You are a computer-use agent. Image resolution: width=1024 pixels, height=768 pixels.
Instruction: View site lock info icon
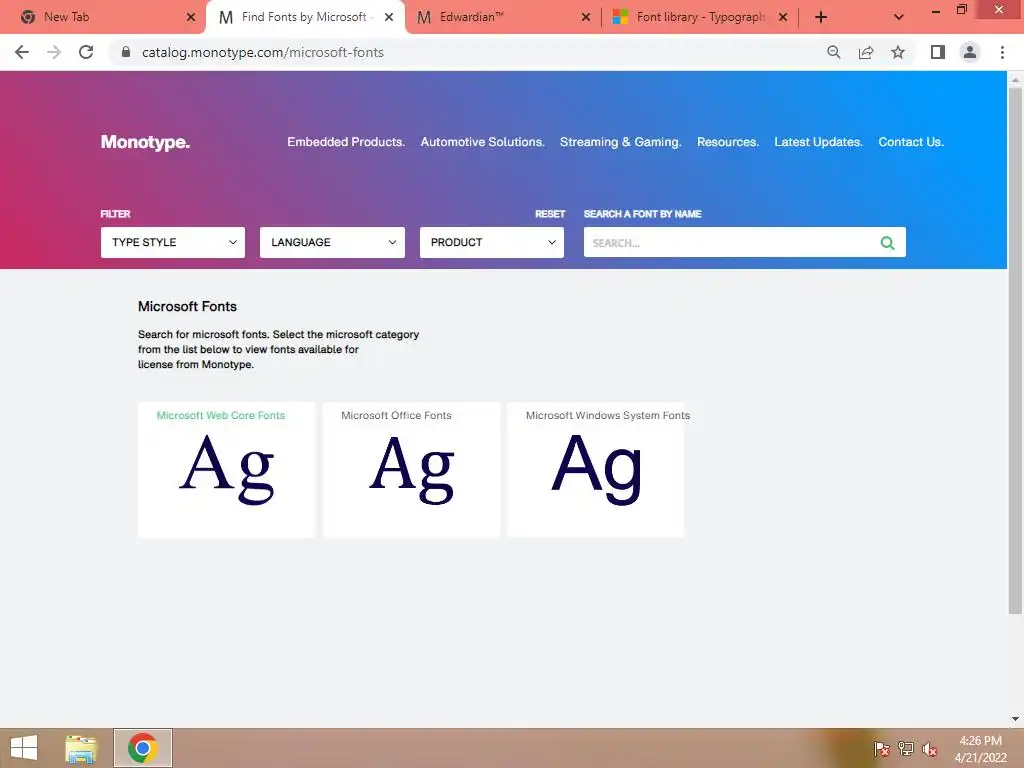(126, 52)
